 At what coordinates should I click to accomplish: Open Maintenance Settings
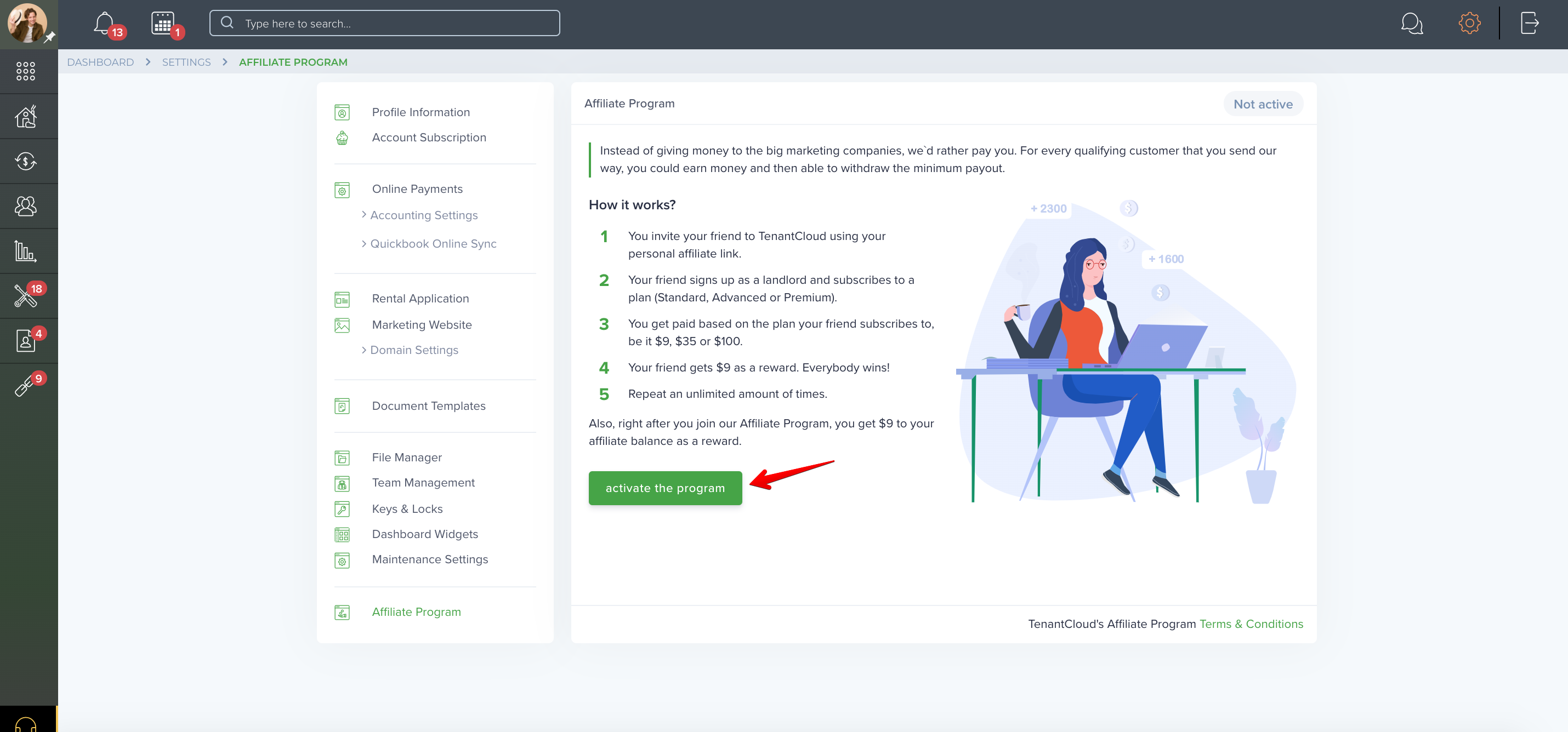(x=430, y=559)
